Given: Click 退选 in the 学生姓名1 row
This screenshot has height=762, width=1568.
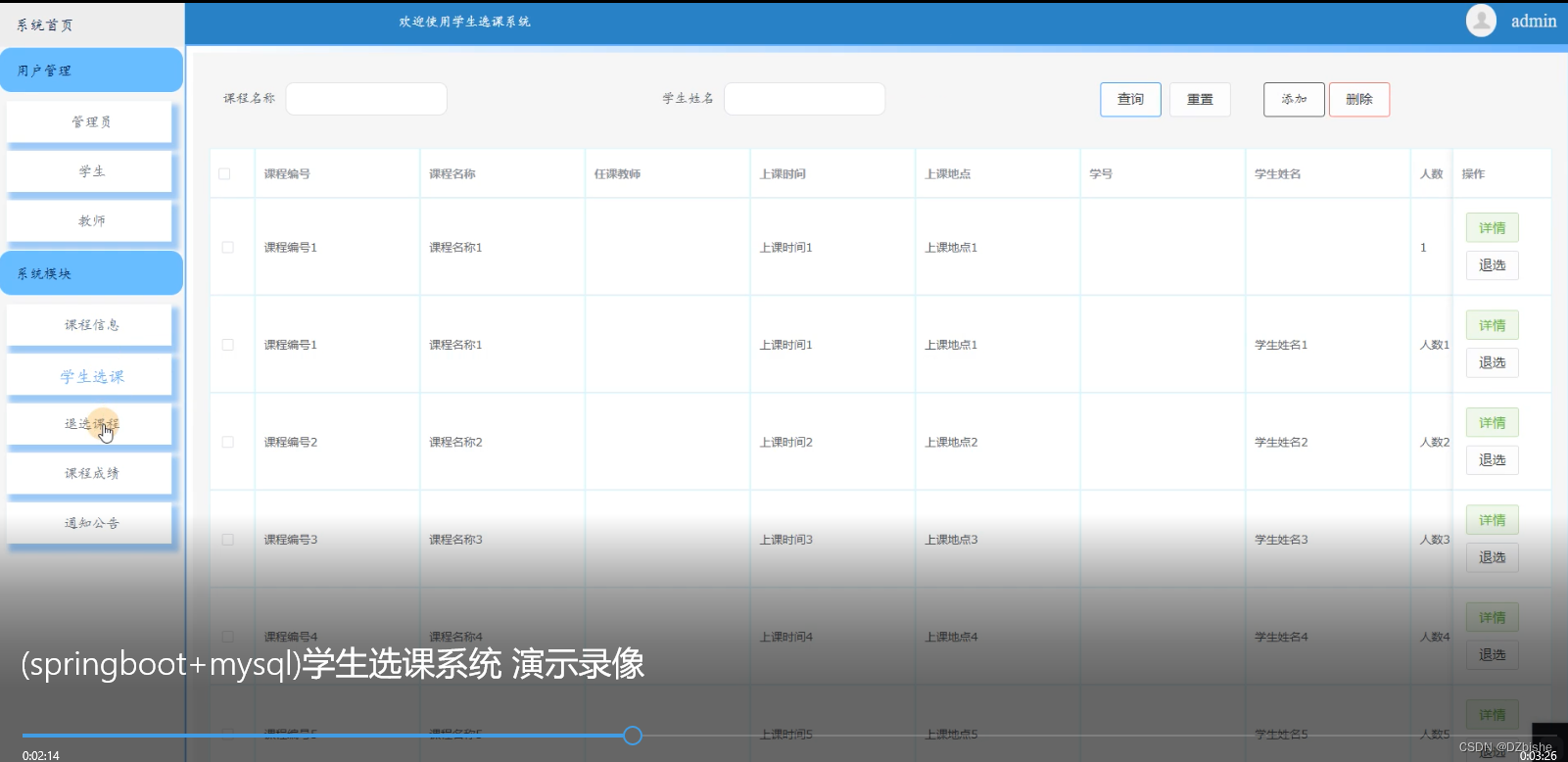Looking at the screenshot, I should pos(1492,362).
